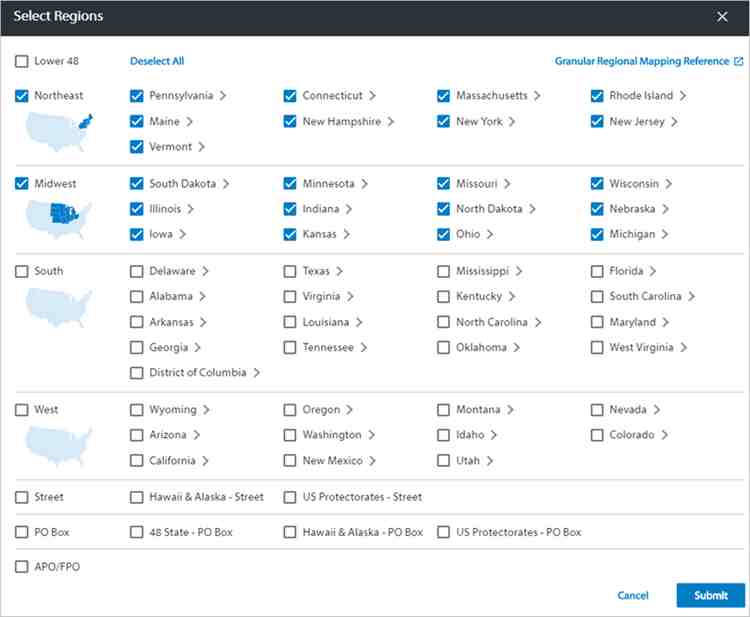The height and width of the screenshot is (617, 750).
Task: Click the Northeast region map thumbnail
Action: click(58, 132)
